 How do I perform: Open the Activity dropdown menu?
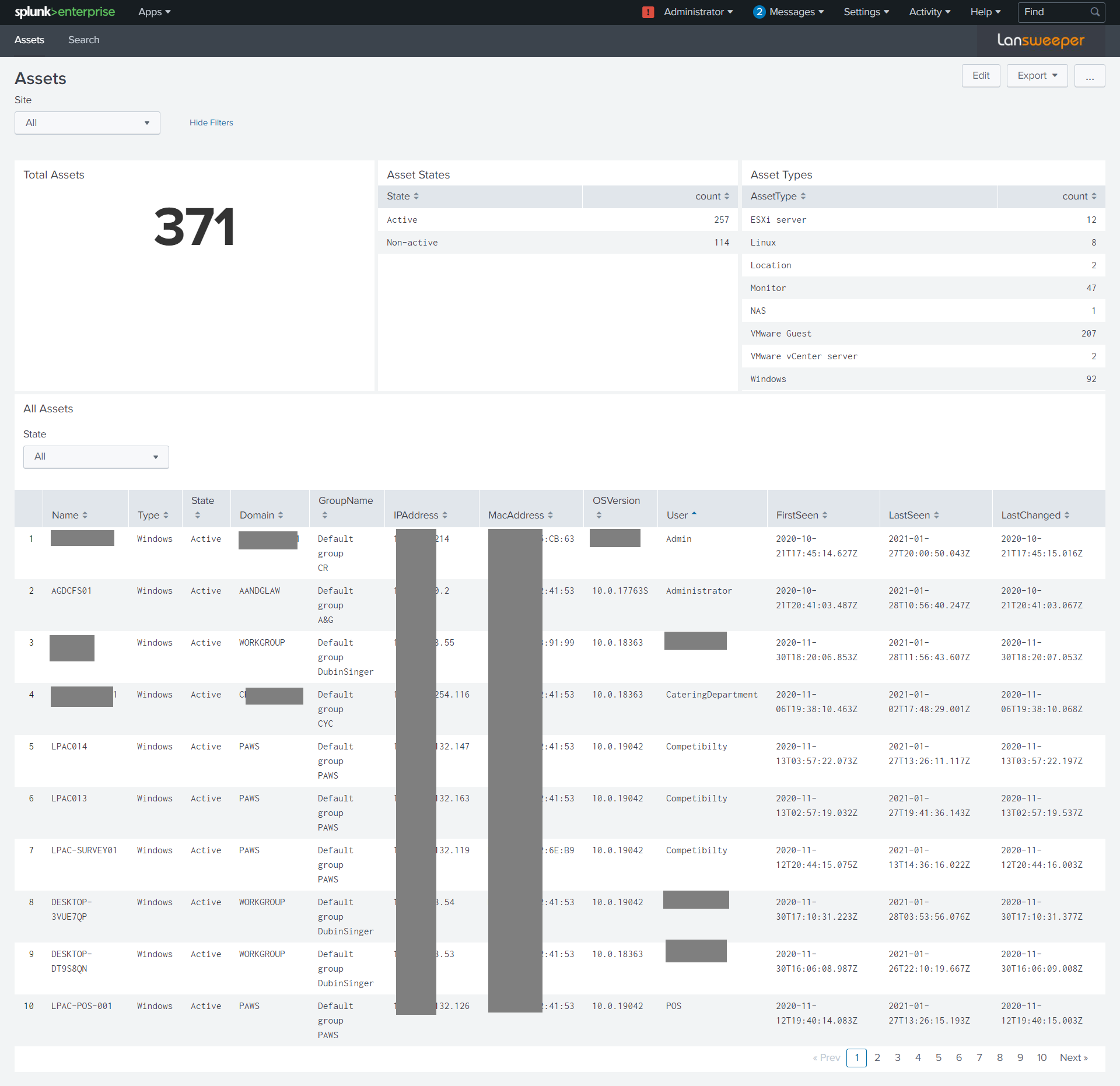pos(930,12)
